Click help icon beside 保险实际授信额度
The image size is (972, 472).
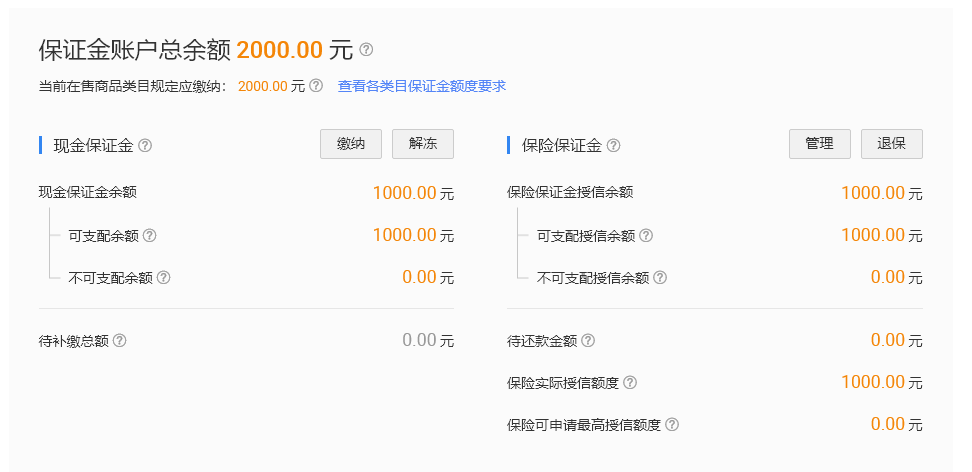coord(630,382)
